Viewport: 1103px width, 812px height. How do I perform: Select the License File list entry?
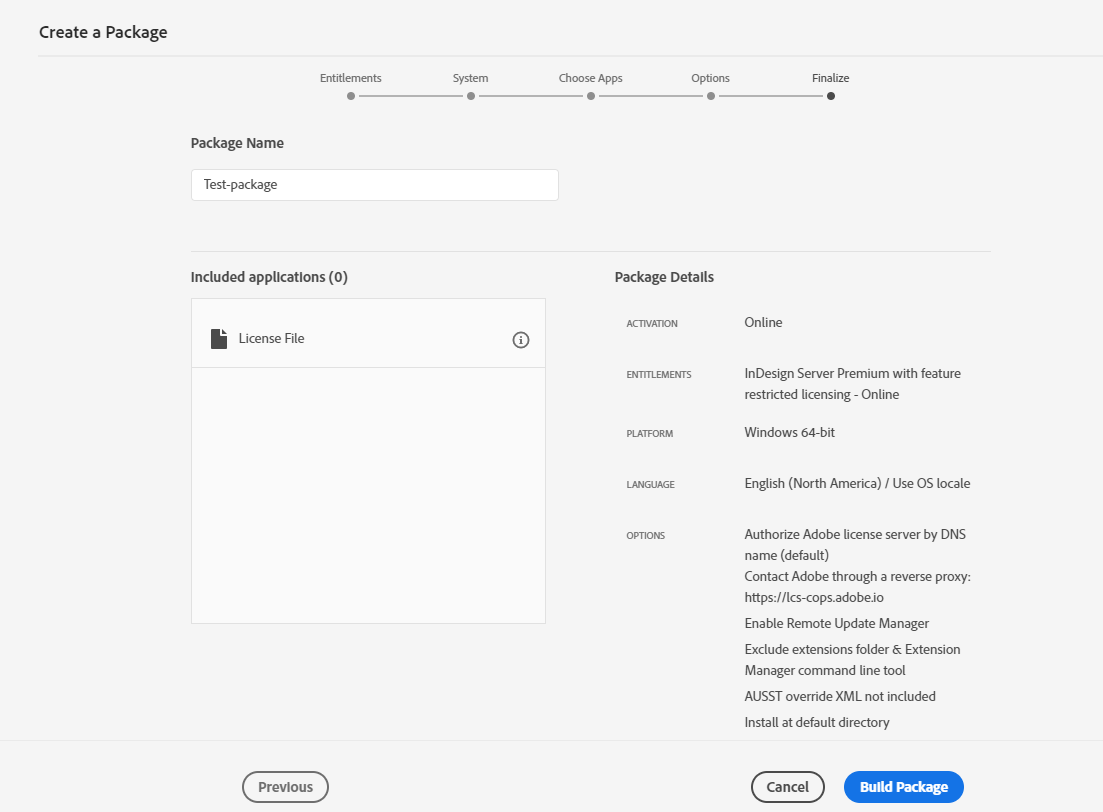[272, 339]
